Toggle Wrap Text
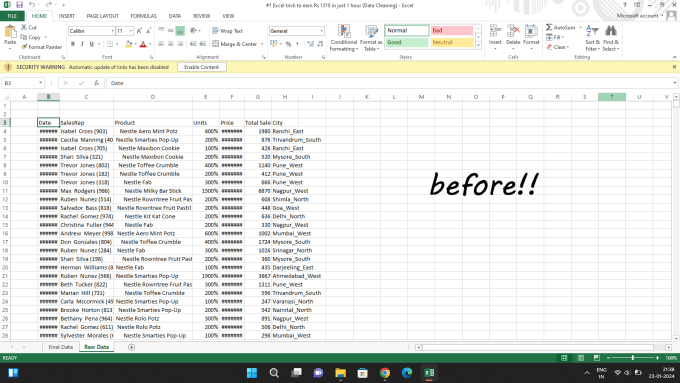Image resolution: width=680 pixels, height=383 pixels. [227, 31]
